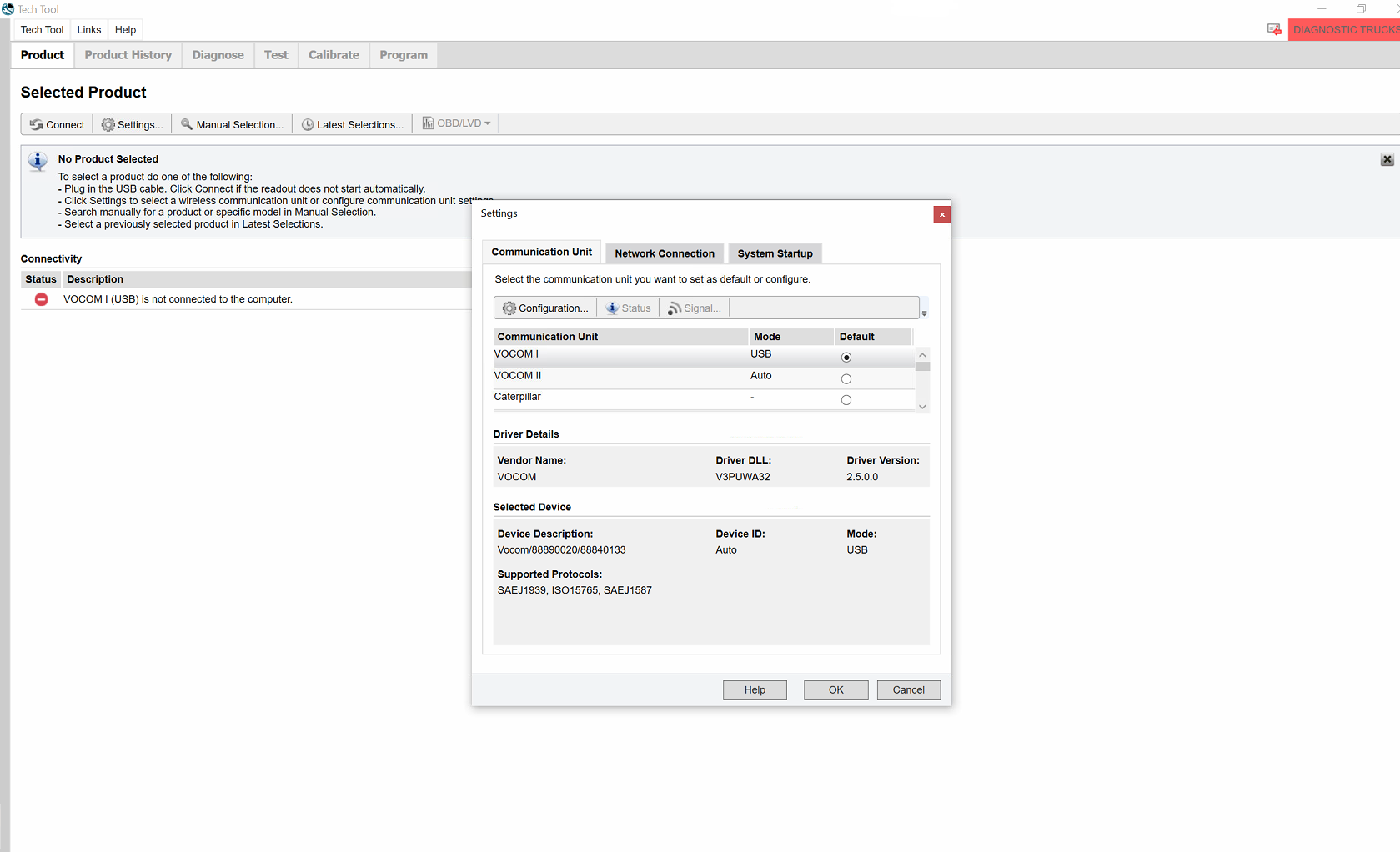The height and width of the screenshot is (852, 1400).
Task: Confirm settings with the OK button
Action: click(x=835, y=689)
